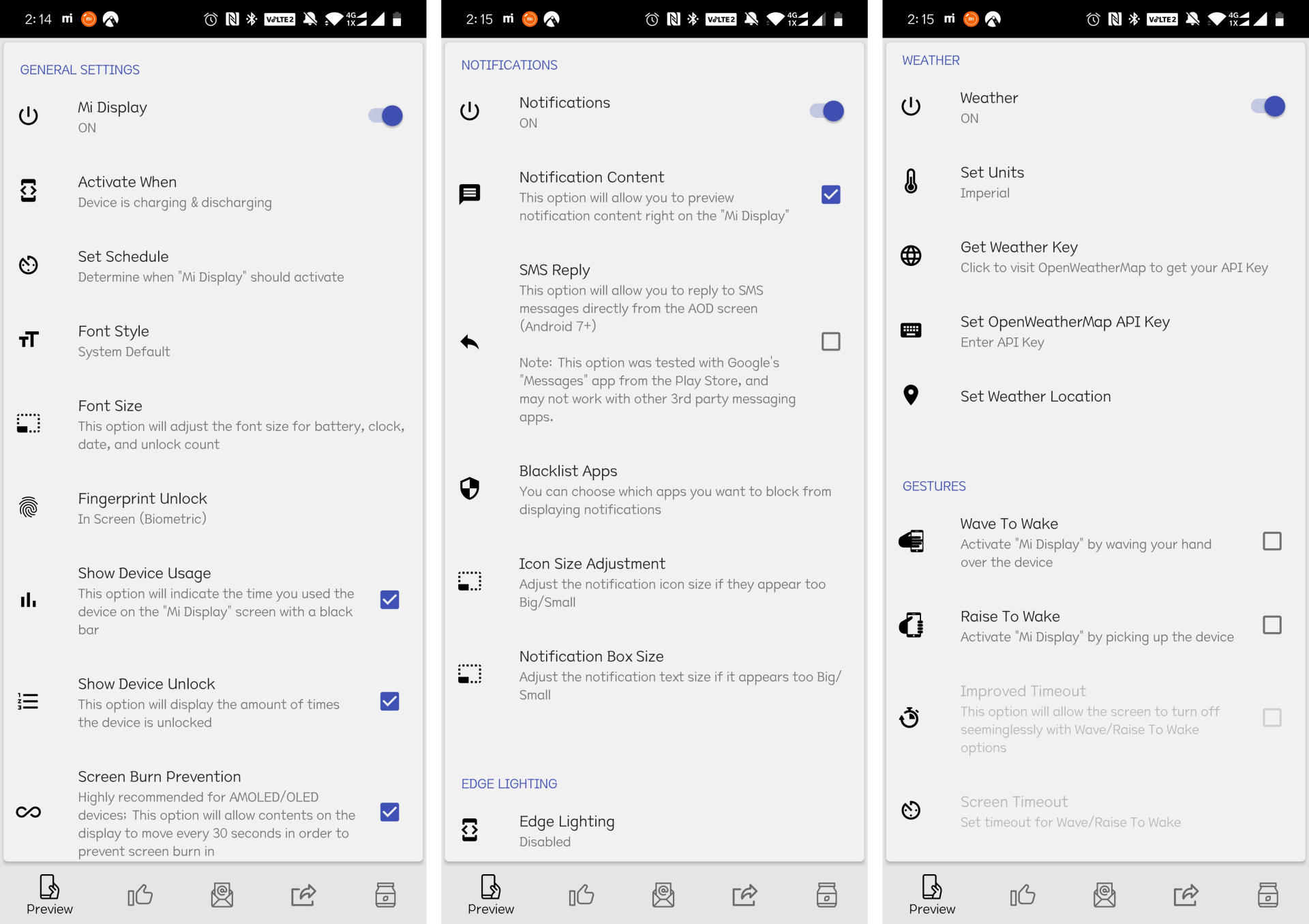Click the Screen Burn Prevention icon

point(28,810)
